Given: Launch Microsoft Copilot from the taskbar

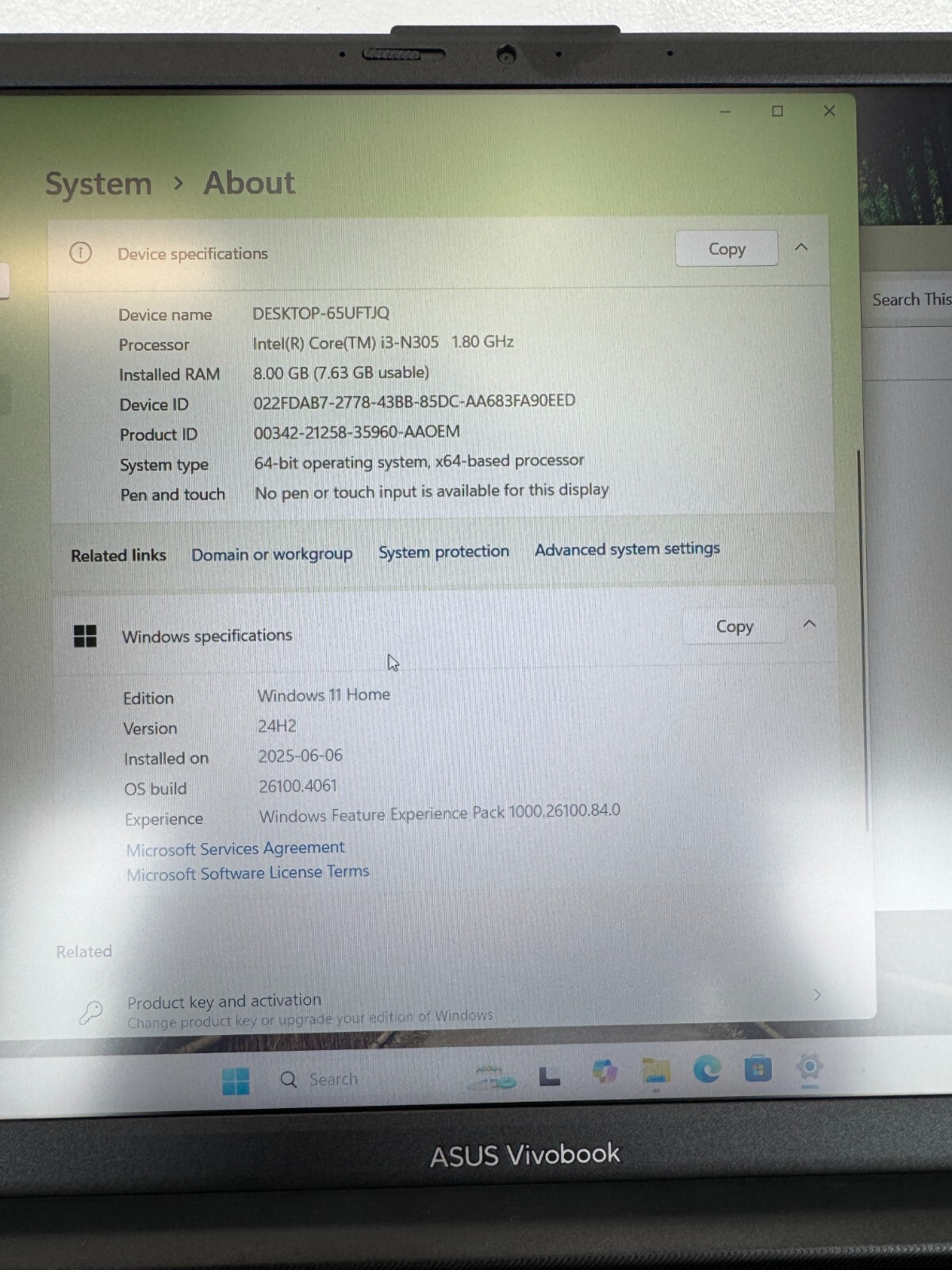Looking at the screenshot, I should [605, 1072].
